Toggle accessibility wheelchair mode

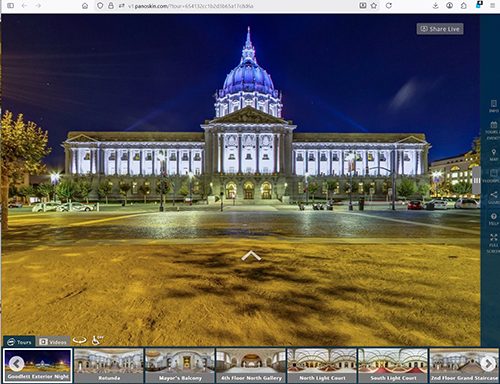click(97, 340)
